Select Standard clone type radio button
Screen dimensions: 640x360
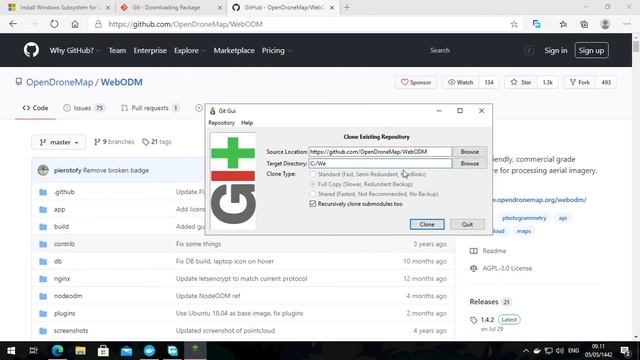[x=313, y=174]
